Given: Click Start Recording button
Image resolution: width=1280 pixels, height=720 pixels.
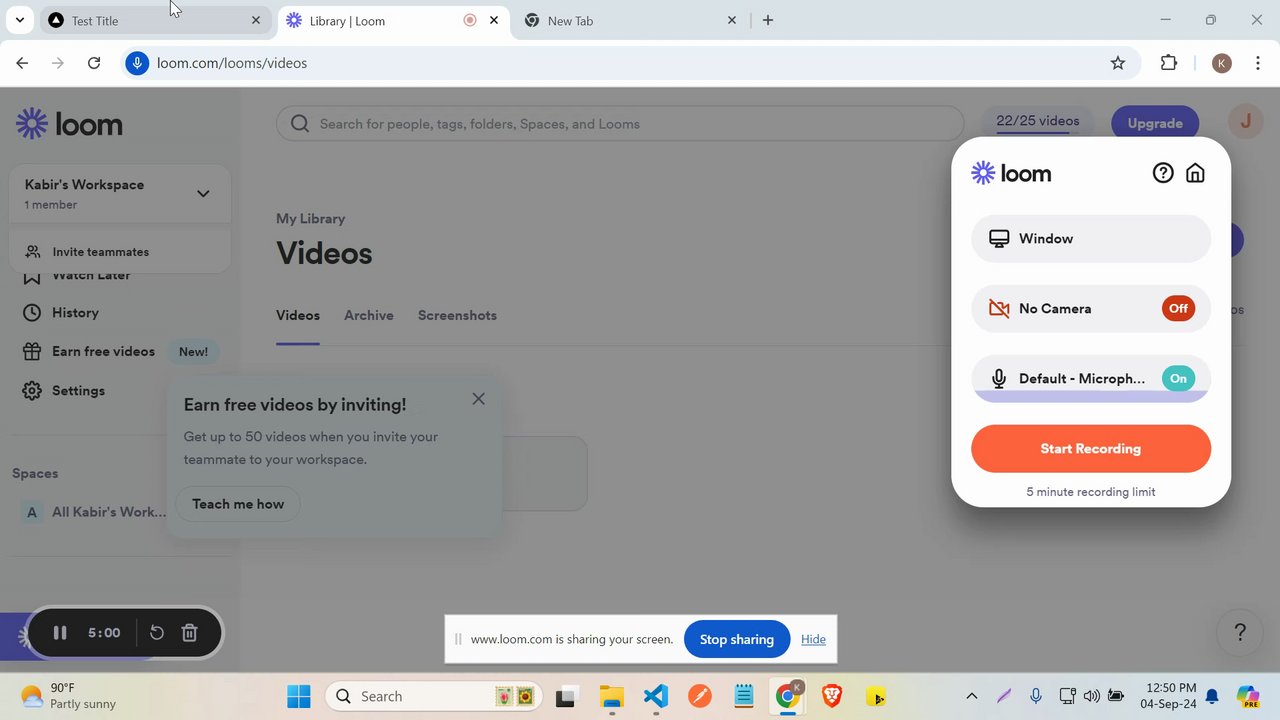Looking at the screenshot, I should coord(1091,448).
